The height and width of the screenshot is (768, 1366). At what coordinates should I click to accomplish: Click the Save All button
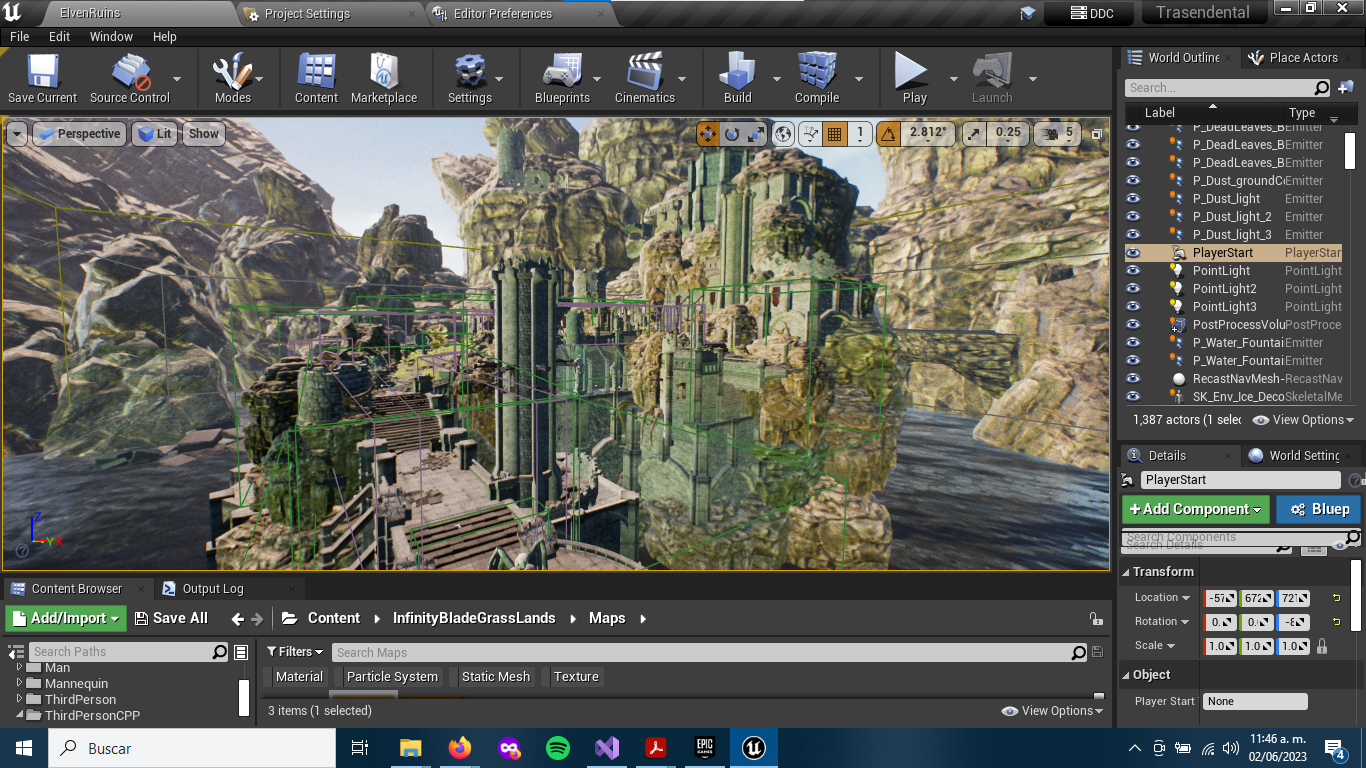tap(171, 618)
